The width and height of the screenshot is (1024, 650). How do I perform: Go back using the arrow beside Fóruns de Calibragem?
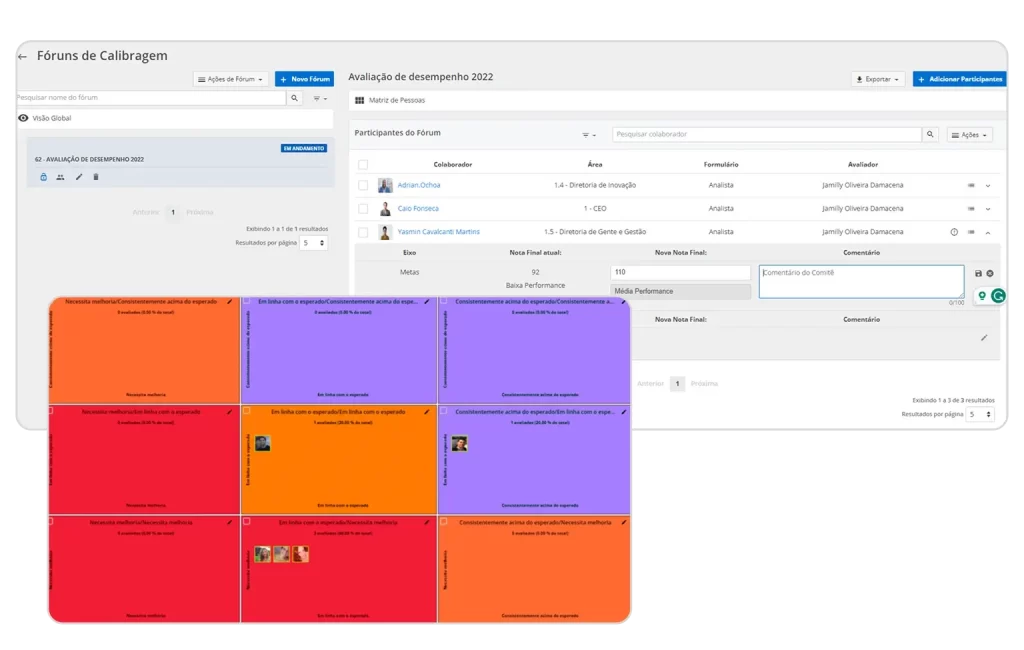pos(23,57)
